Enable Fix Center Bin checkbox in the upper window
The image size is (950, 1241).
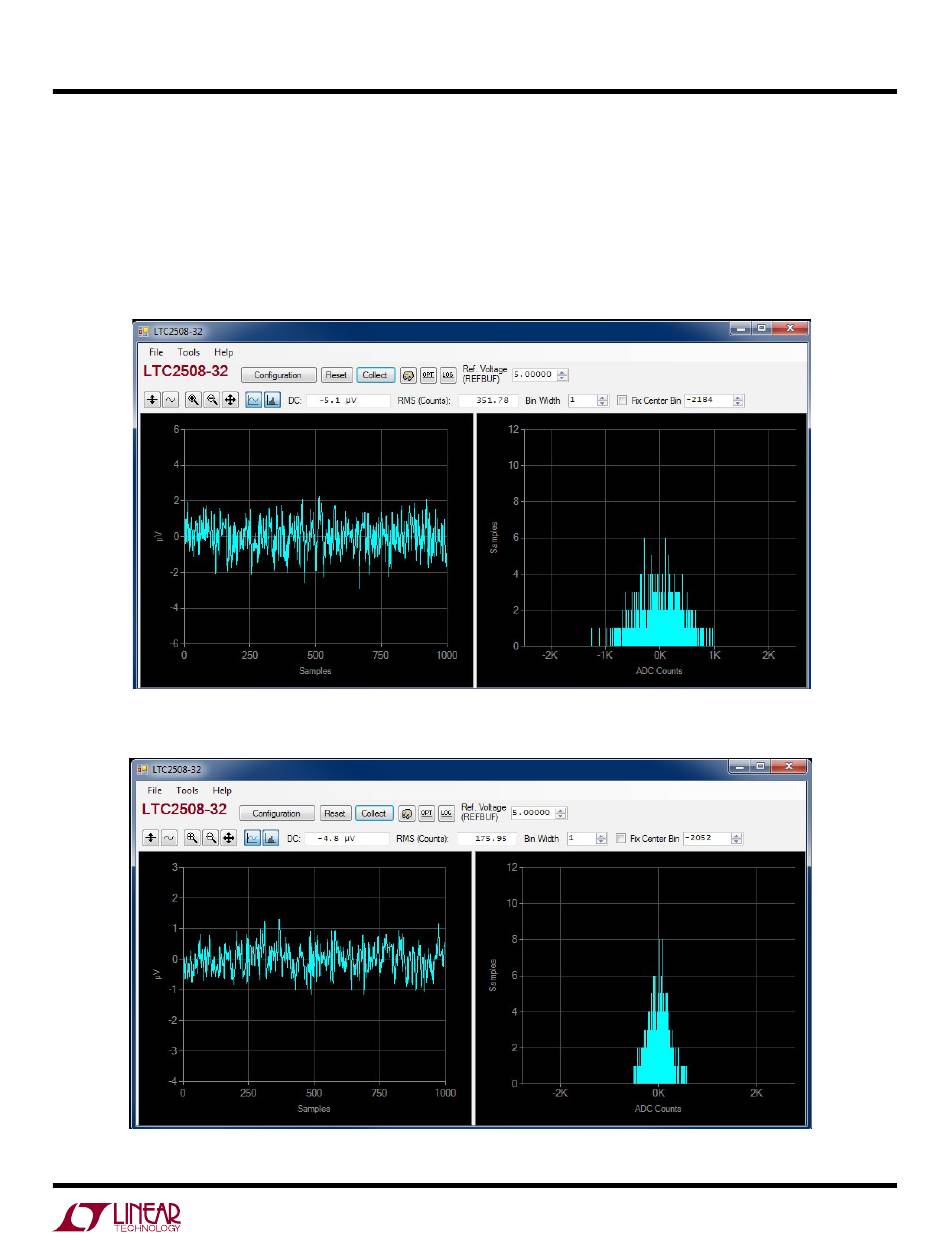pos(622,400)
